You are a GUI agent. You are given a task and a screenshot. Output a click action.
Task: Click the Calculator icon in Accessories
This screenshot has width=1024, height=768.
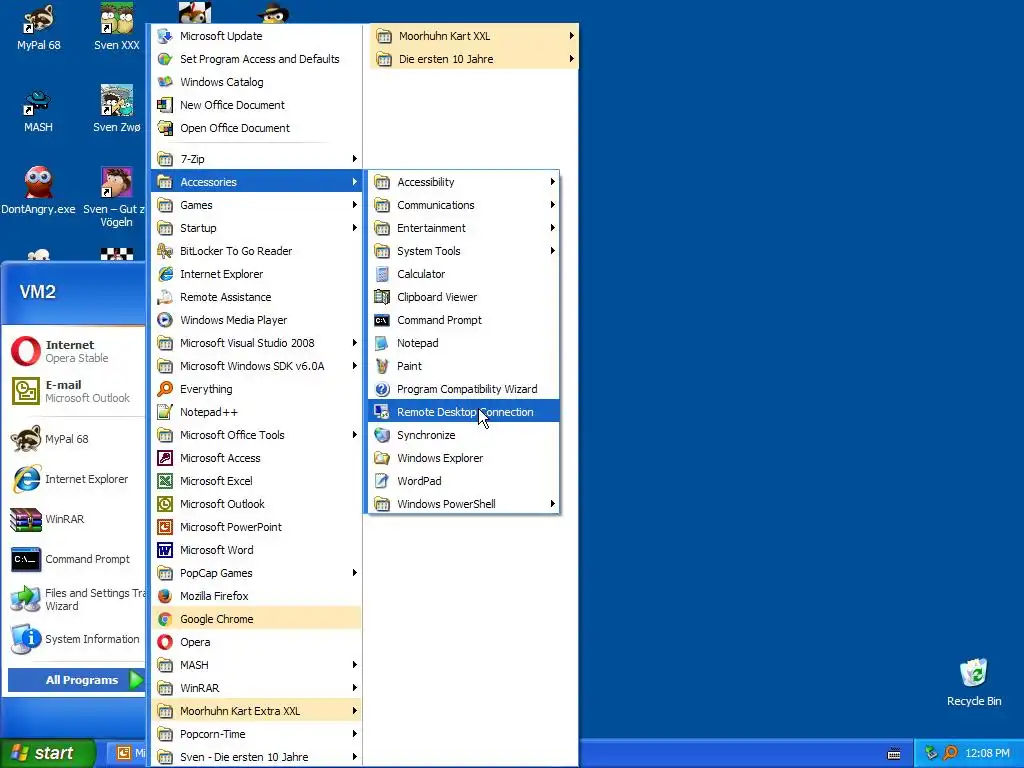382,274
